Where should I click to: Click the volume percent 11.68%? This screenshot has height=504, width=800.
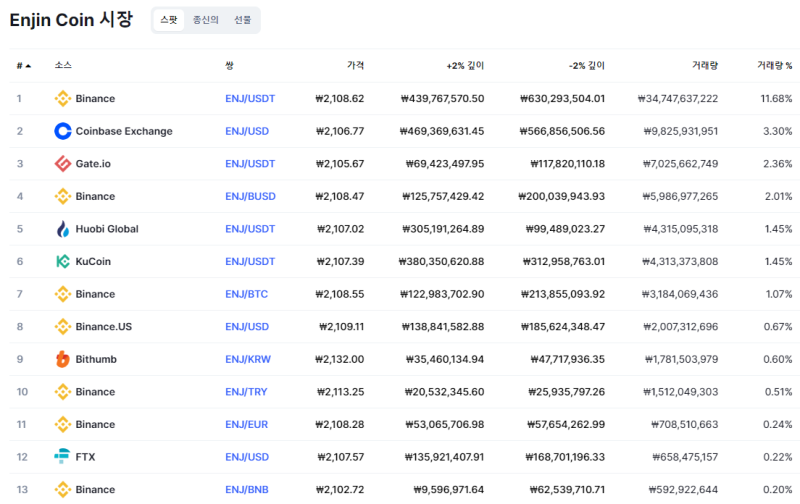click(777, 98)
